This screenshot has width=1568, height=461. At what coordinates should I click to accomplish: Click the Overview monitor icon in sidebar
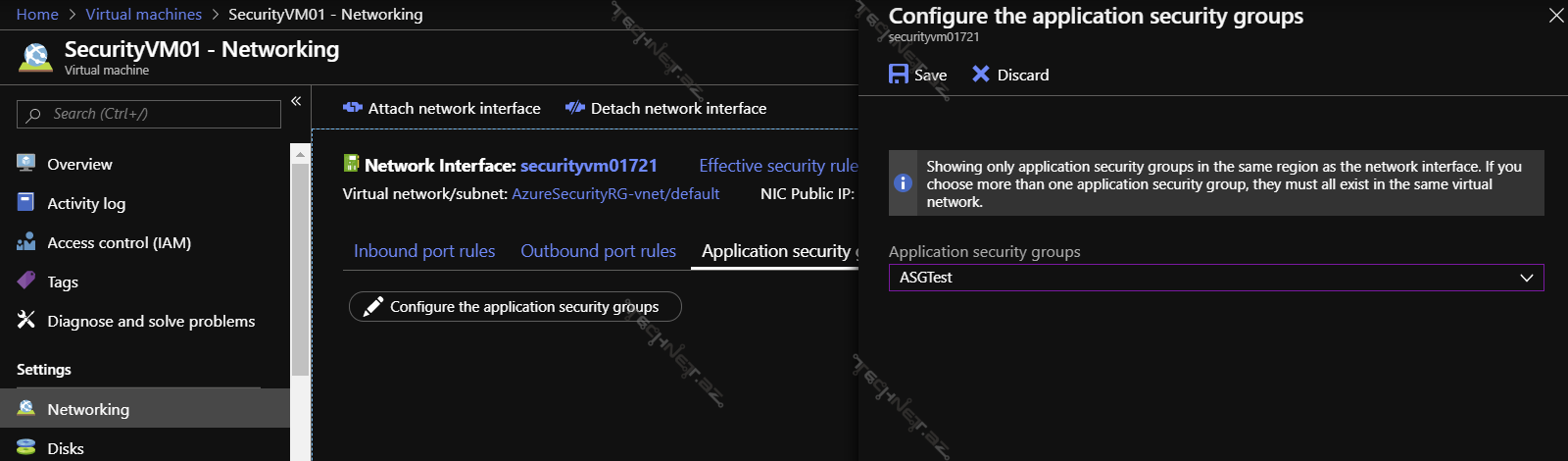click(26, 164)
